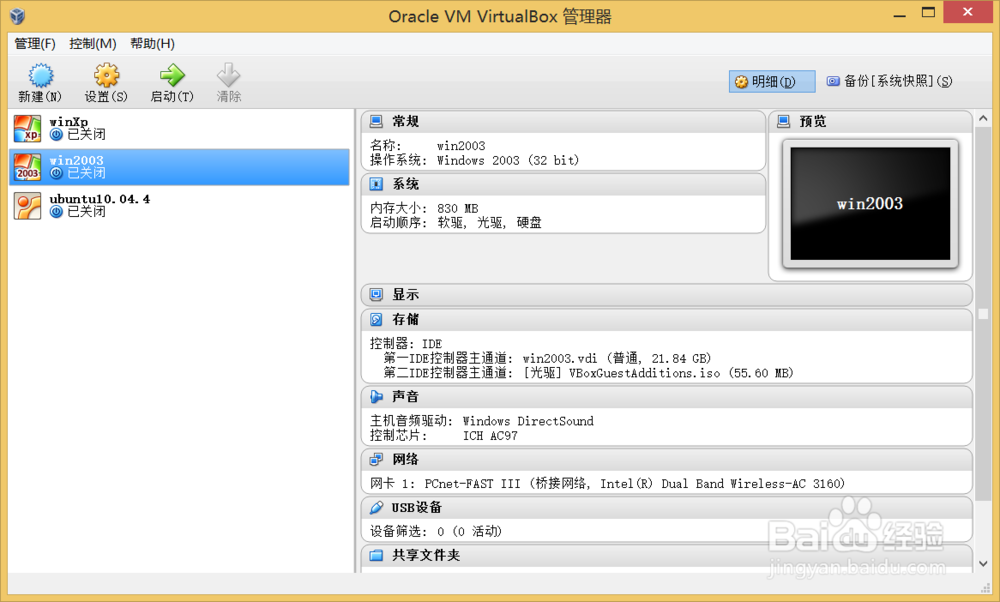Click the 共享文件夹 shared folder icon
This screenshot has width=1000, height=602.
pos(376,555)
